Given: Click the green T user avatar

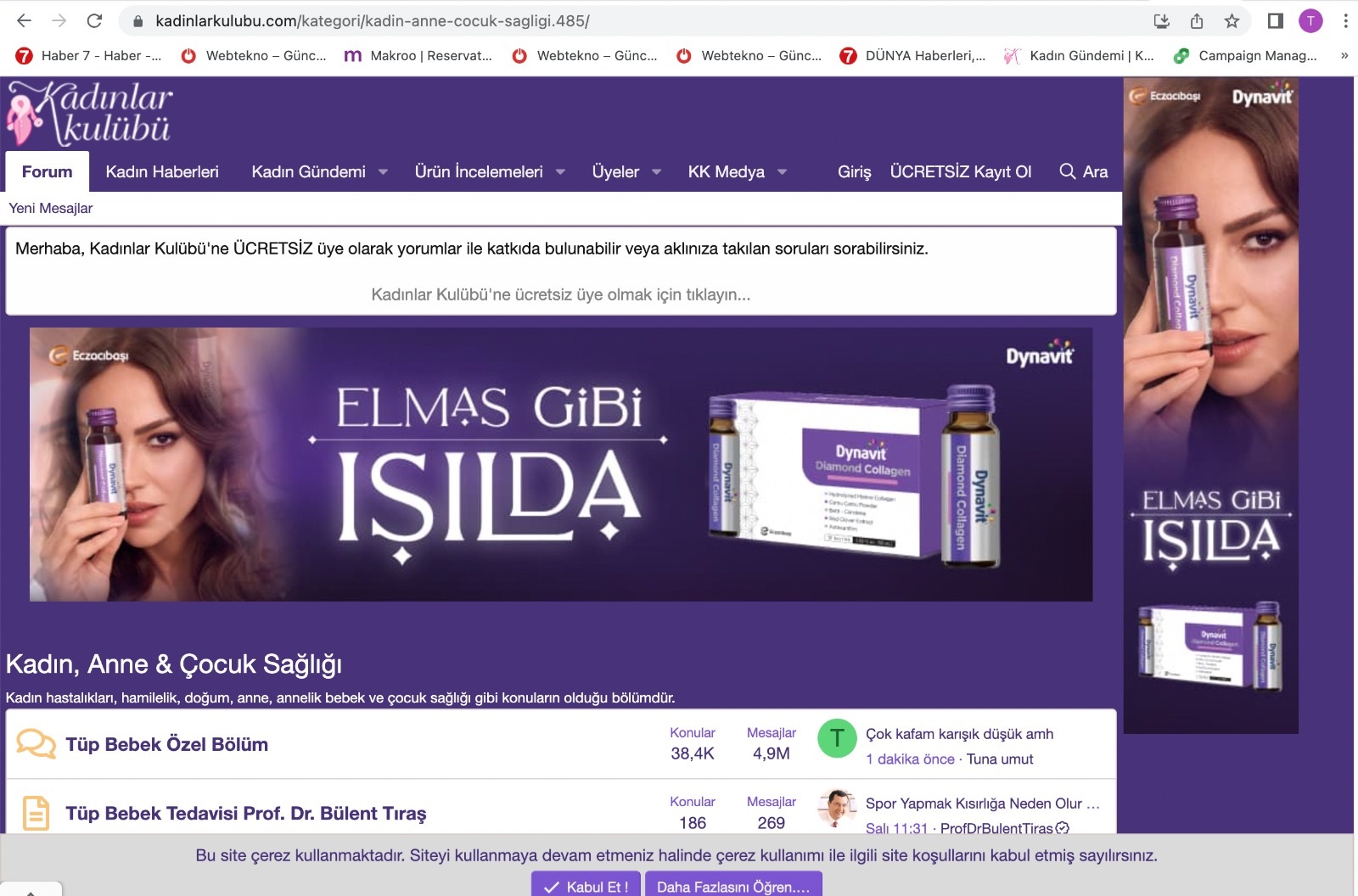Looking at the screenshot, I should (837, 738).
